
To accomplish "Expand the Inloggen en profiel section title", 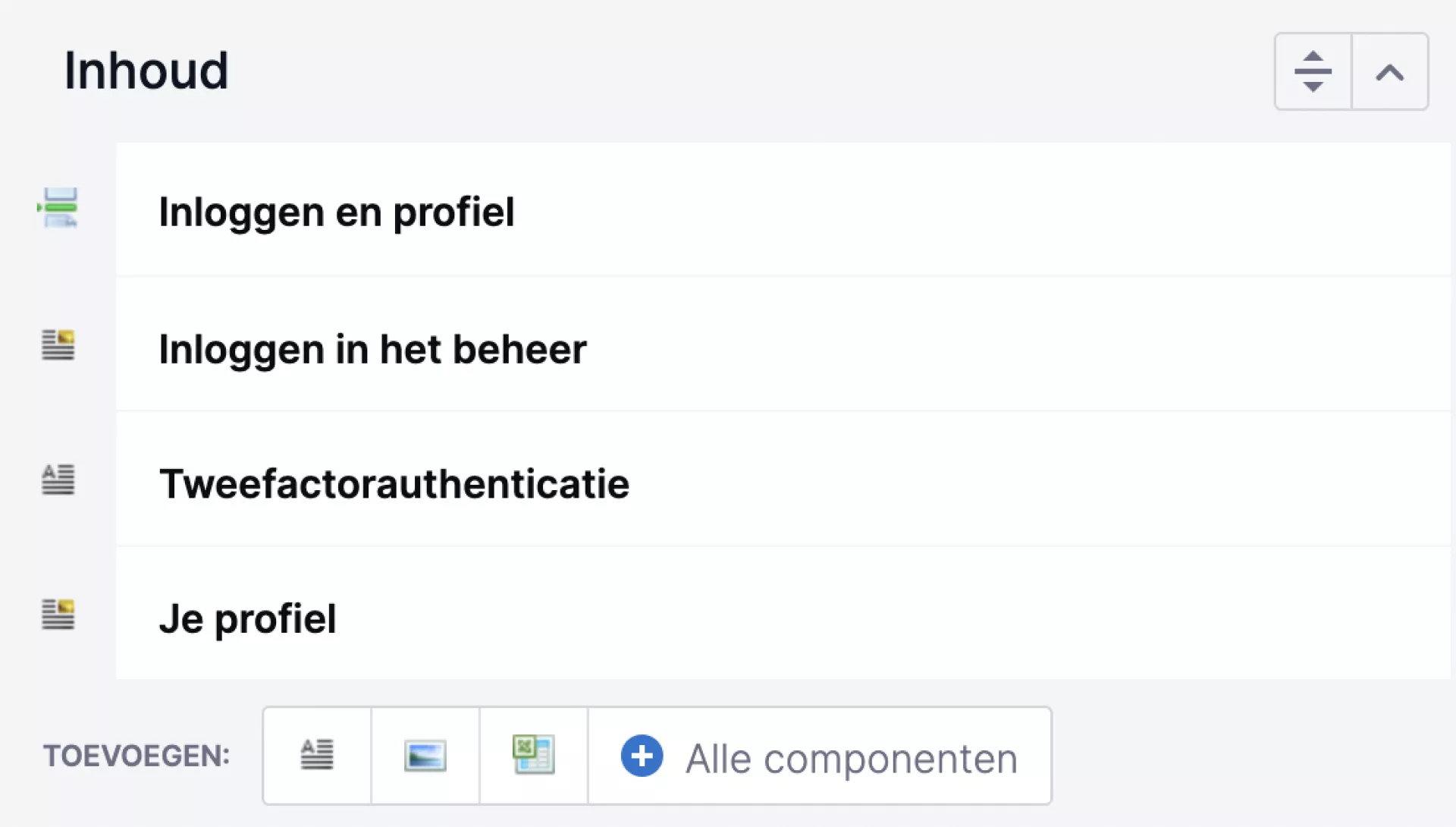I will 336,212.
